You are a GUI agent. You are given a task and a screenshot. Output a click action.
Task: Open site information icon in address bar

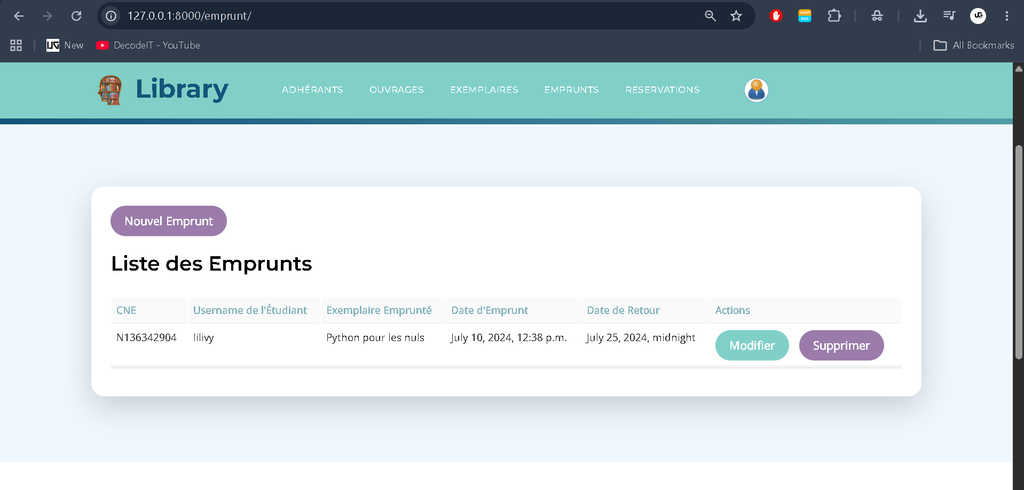pyautogui.click(x=112, y=16)
